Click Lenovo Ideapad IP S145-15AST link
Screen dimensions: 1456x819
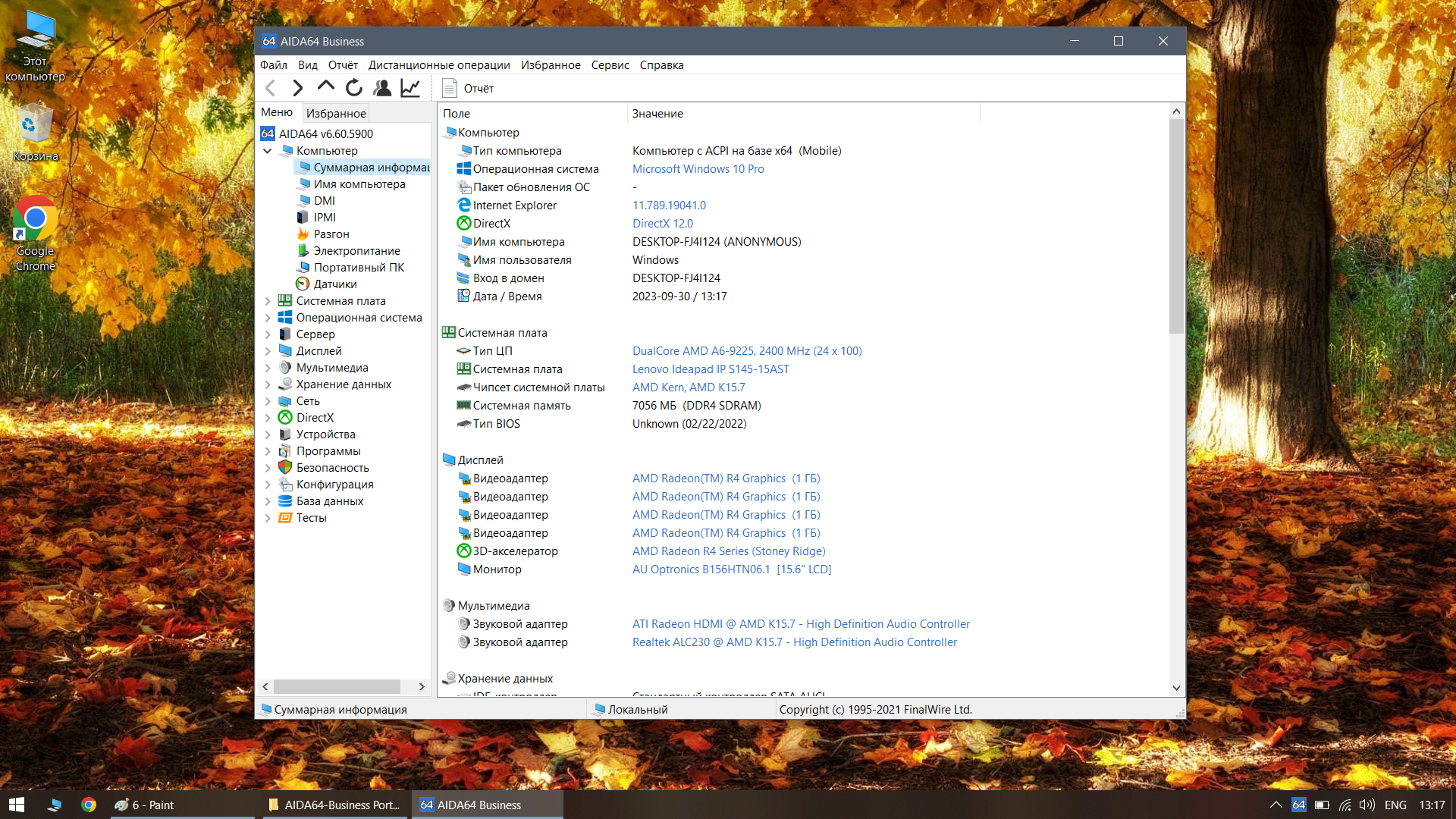click(710, 369)
